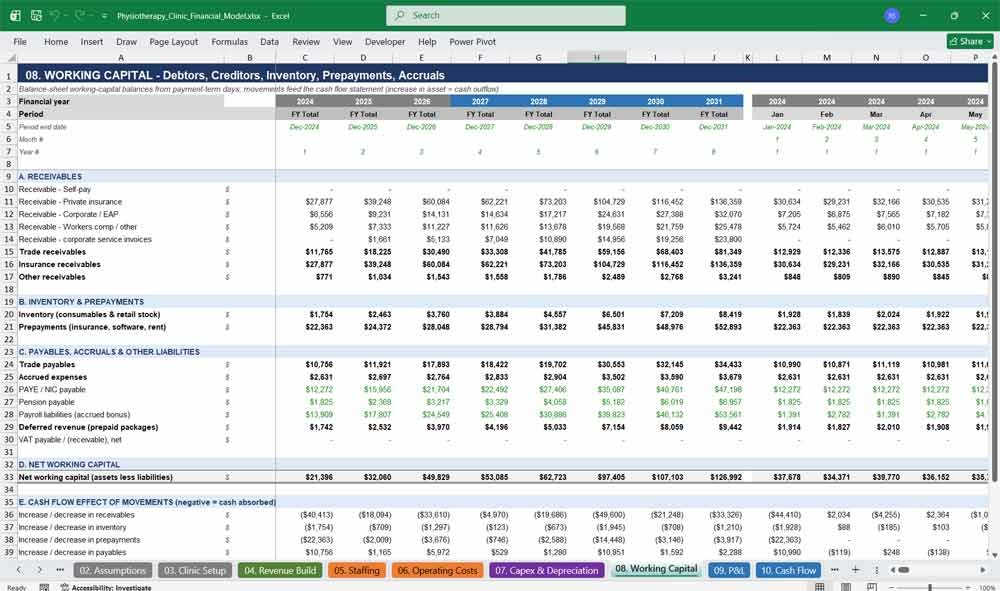Switch to the 10. Cash Flow sheet
The width and height of the screenshot is (1000, 591).
[x=788, y=571]
